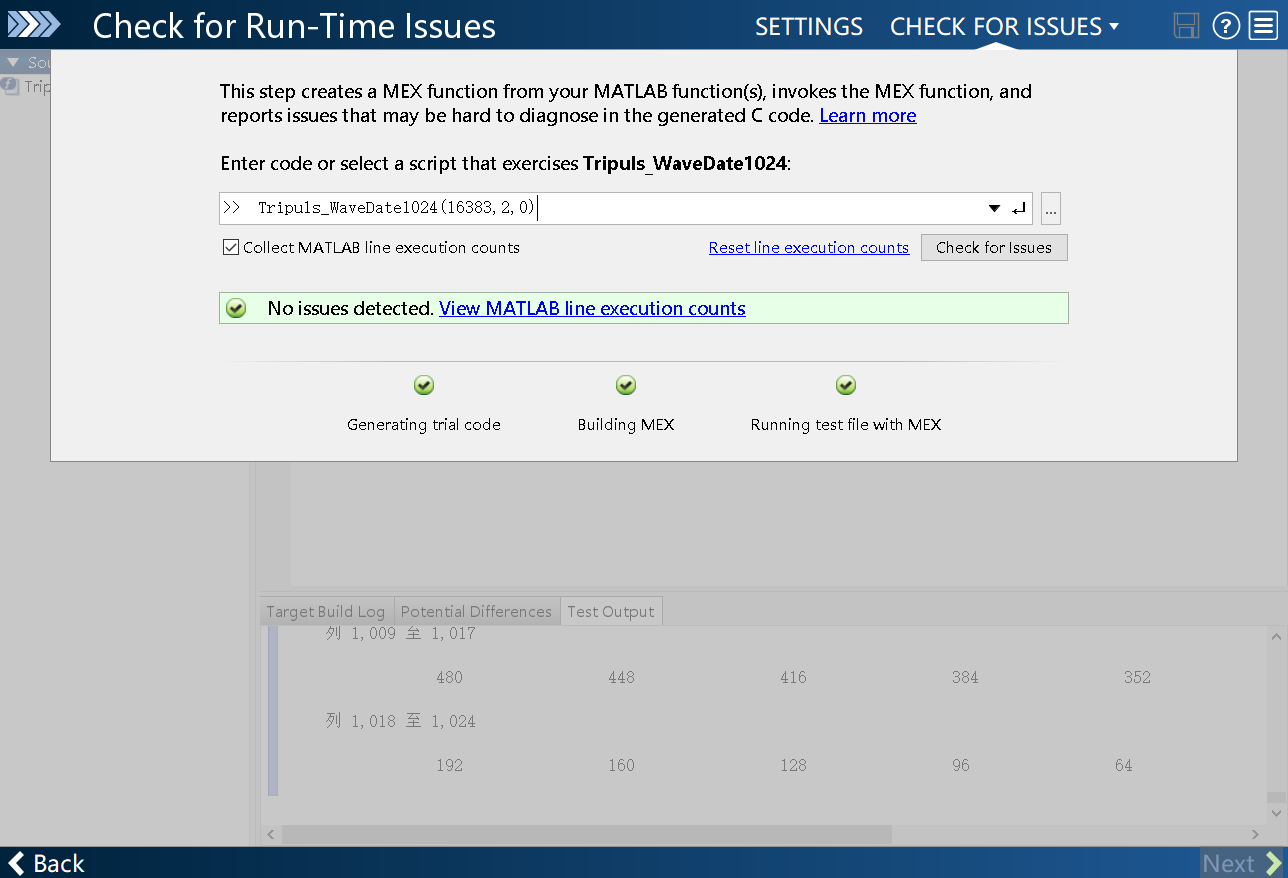Click the horizontal scrollbar of Test Output

pos(586,834)
